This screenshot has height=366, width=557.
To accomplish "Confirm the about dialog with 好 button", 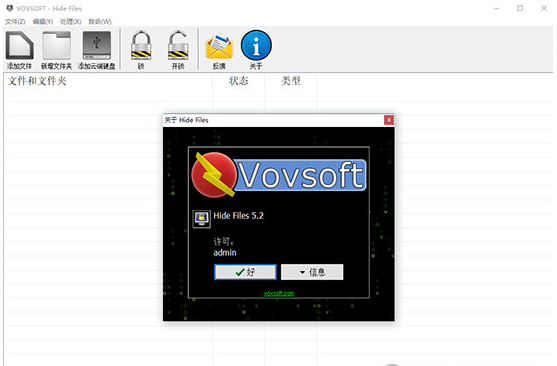I will 245,272.
